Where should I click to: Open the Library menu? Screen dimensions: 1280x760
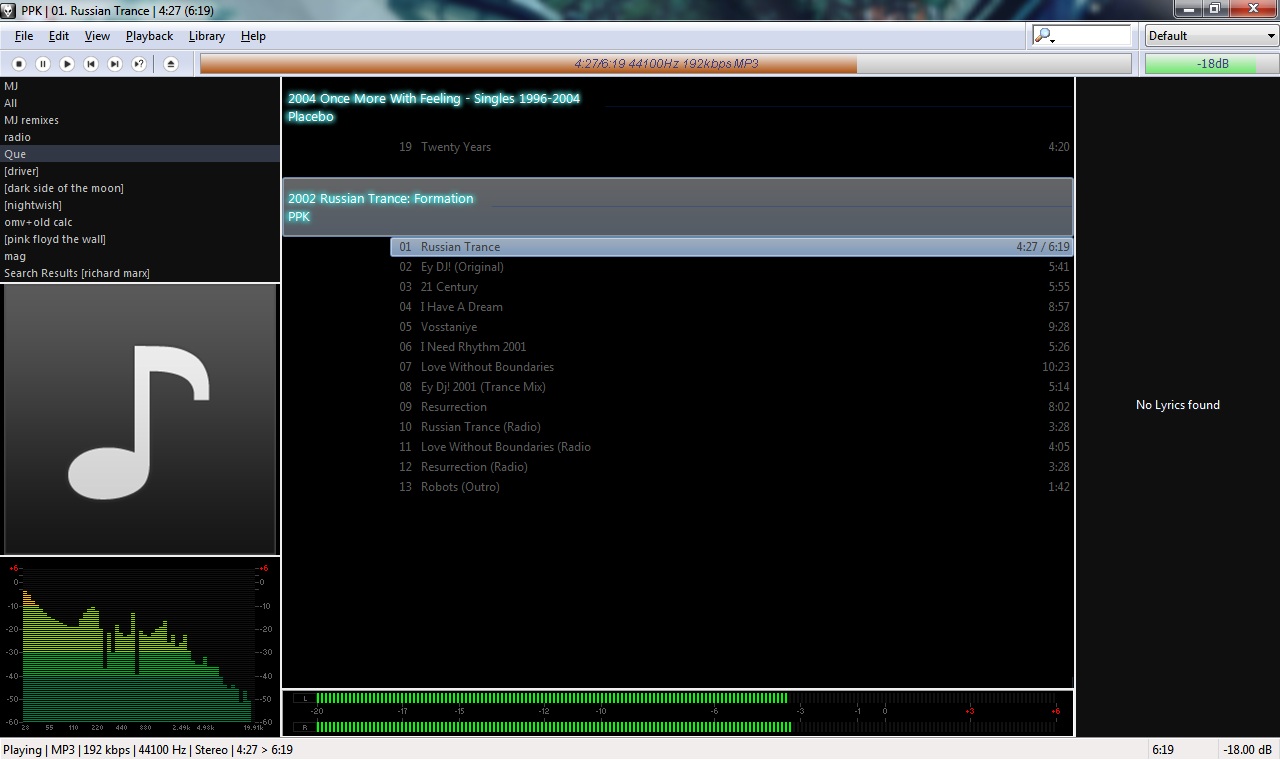point(207,35)
